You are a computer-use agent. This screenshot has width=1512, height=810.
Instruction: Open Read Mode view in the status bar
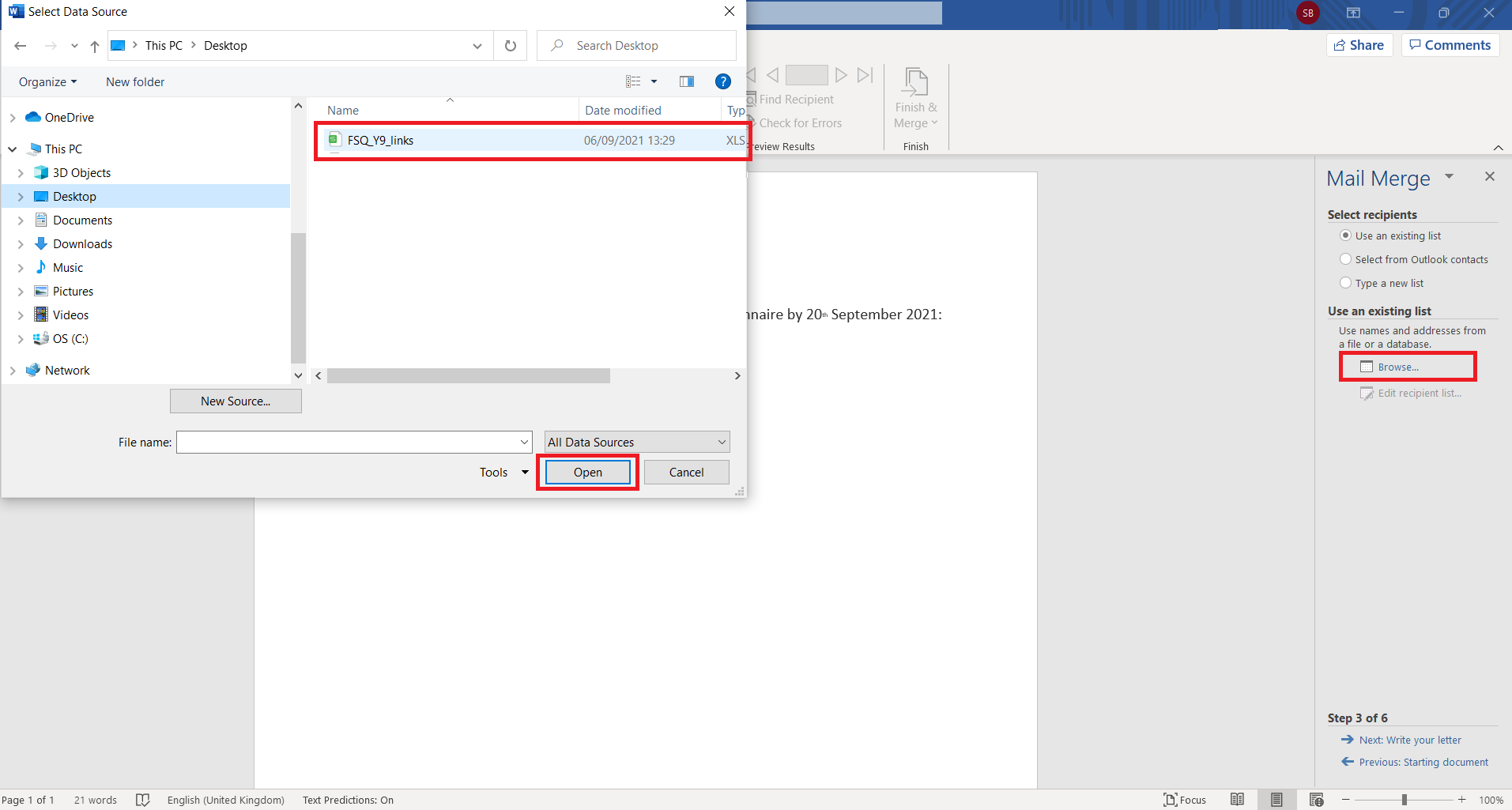(1237, 800)
